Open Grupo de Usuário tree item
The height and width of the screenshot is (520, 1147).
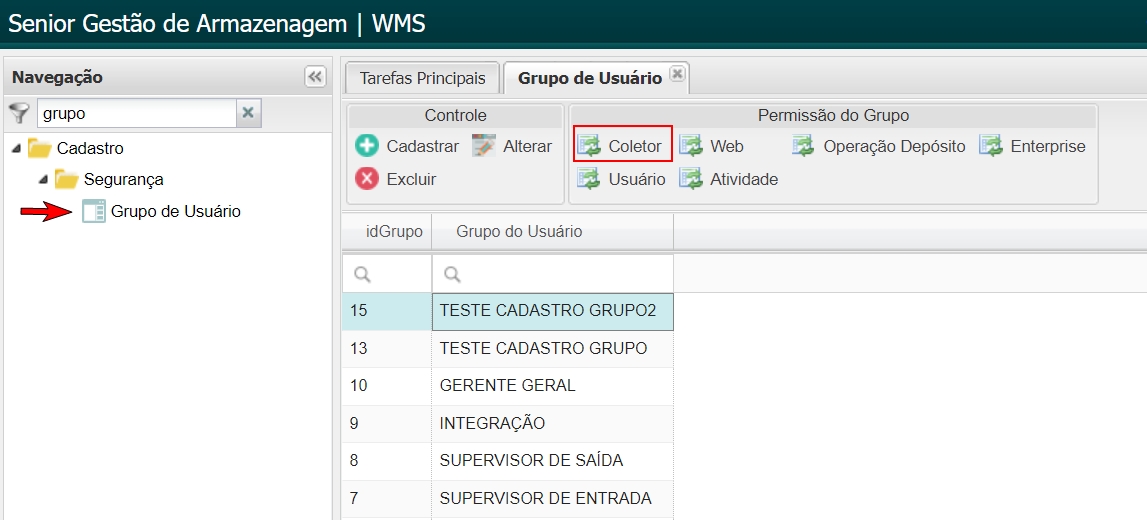175,212
